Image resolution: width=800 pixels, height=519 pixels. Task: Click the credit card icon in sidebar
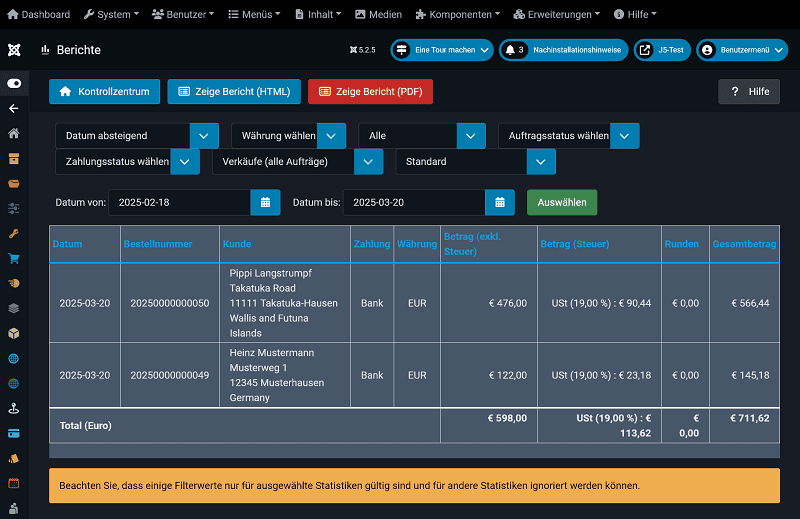14,433
